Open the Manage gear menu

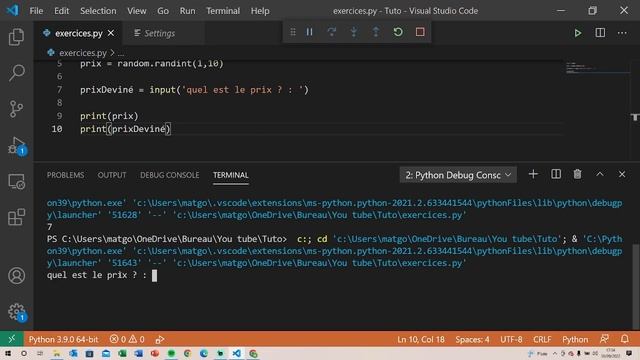pyautogui.click(x=16, y=312)
